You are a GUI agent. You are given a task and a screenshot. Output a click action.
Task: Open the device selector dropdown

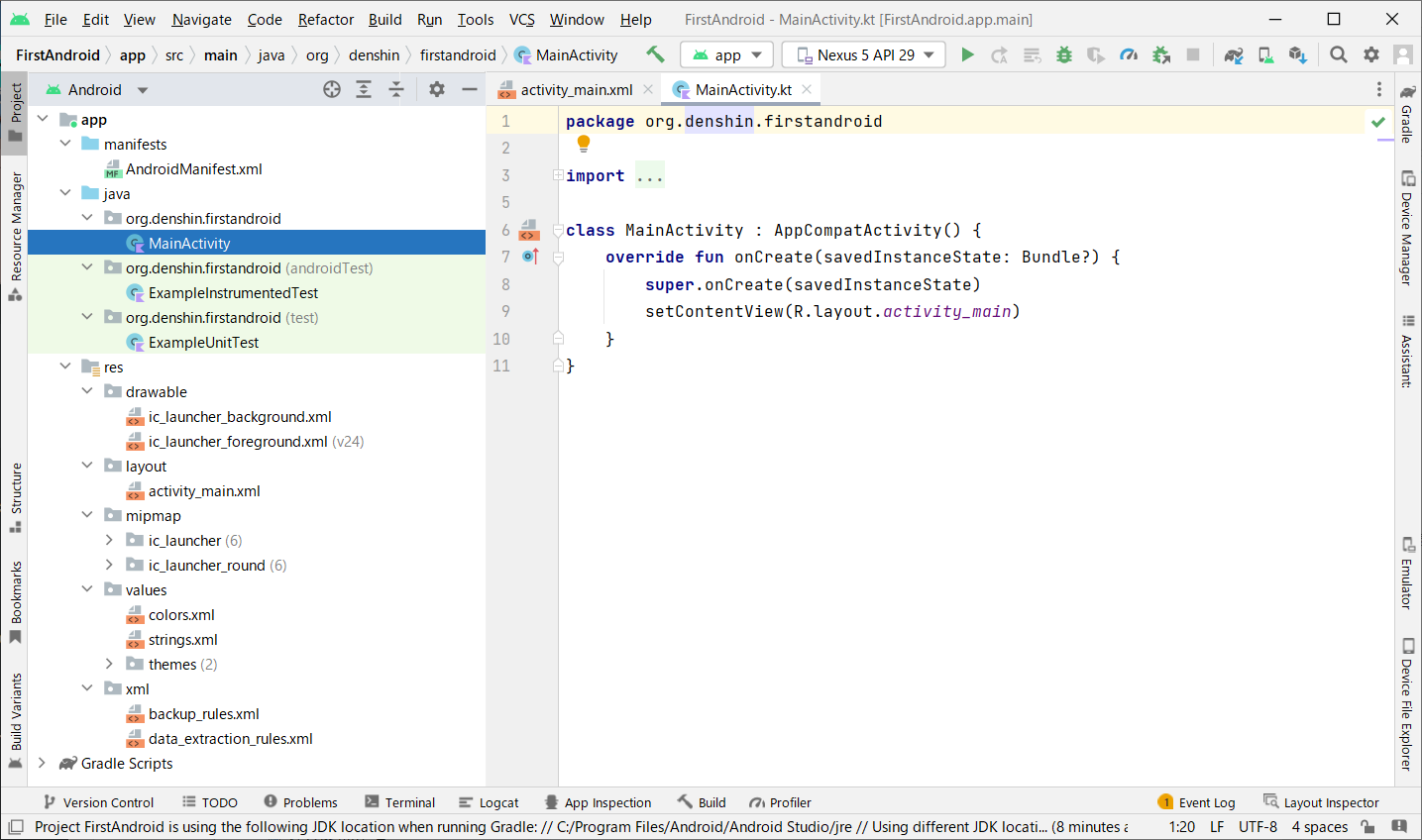coord(863,54)
